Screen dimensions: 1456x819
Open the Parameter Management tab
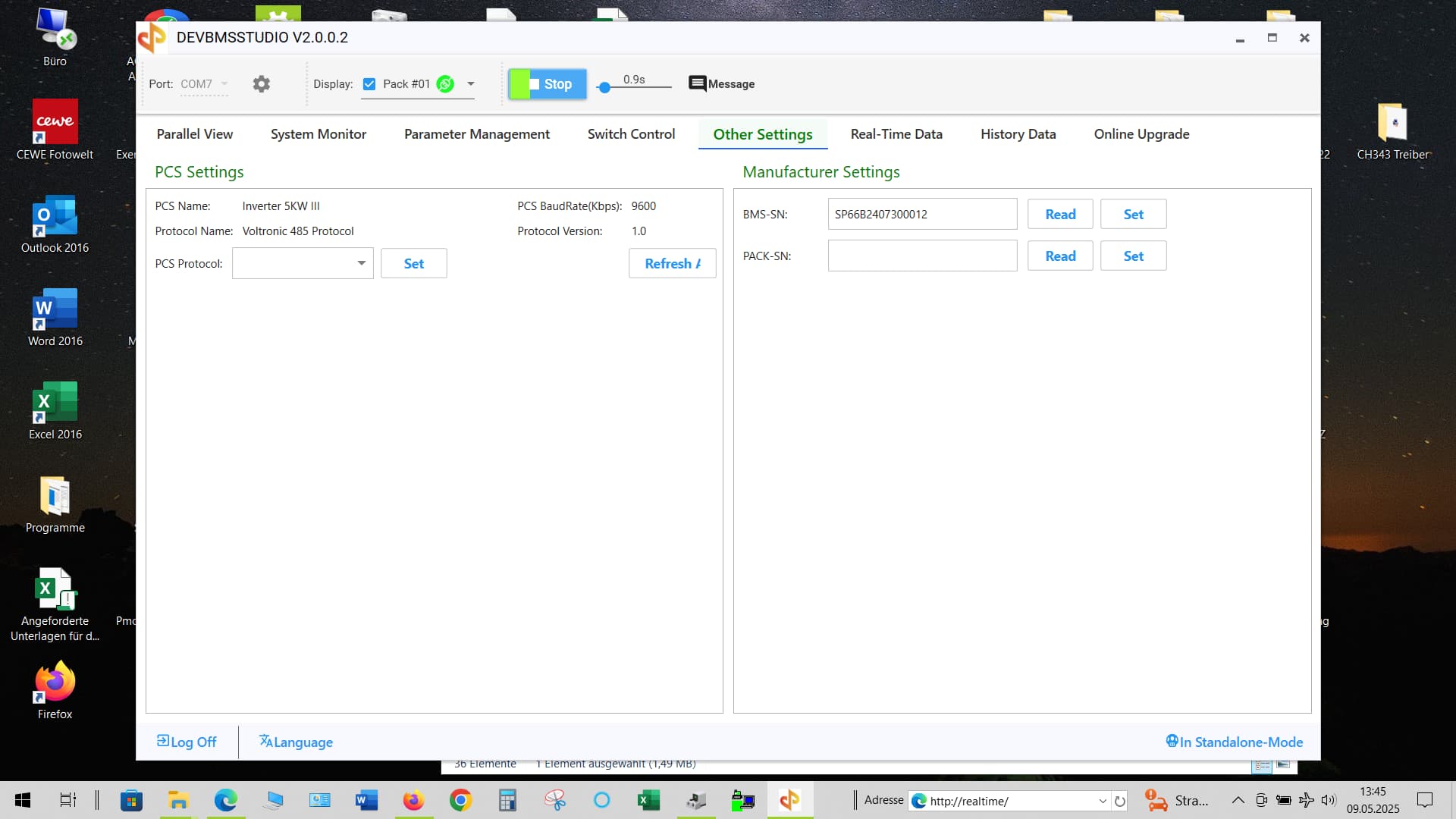point(477,134)
